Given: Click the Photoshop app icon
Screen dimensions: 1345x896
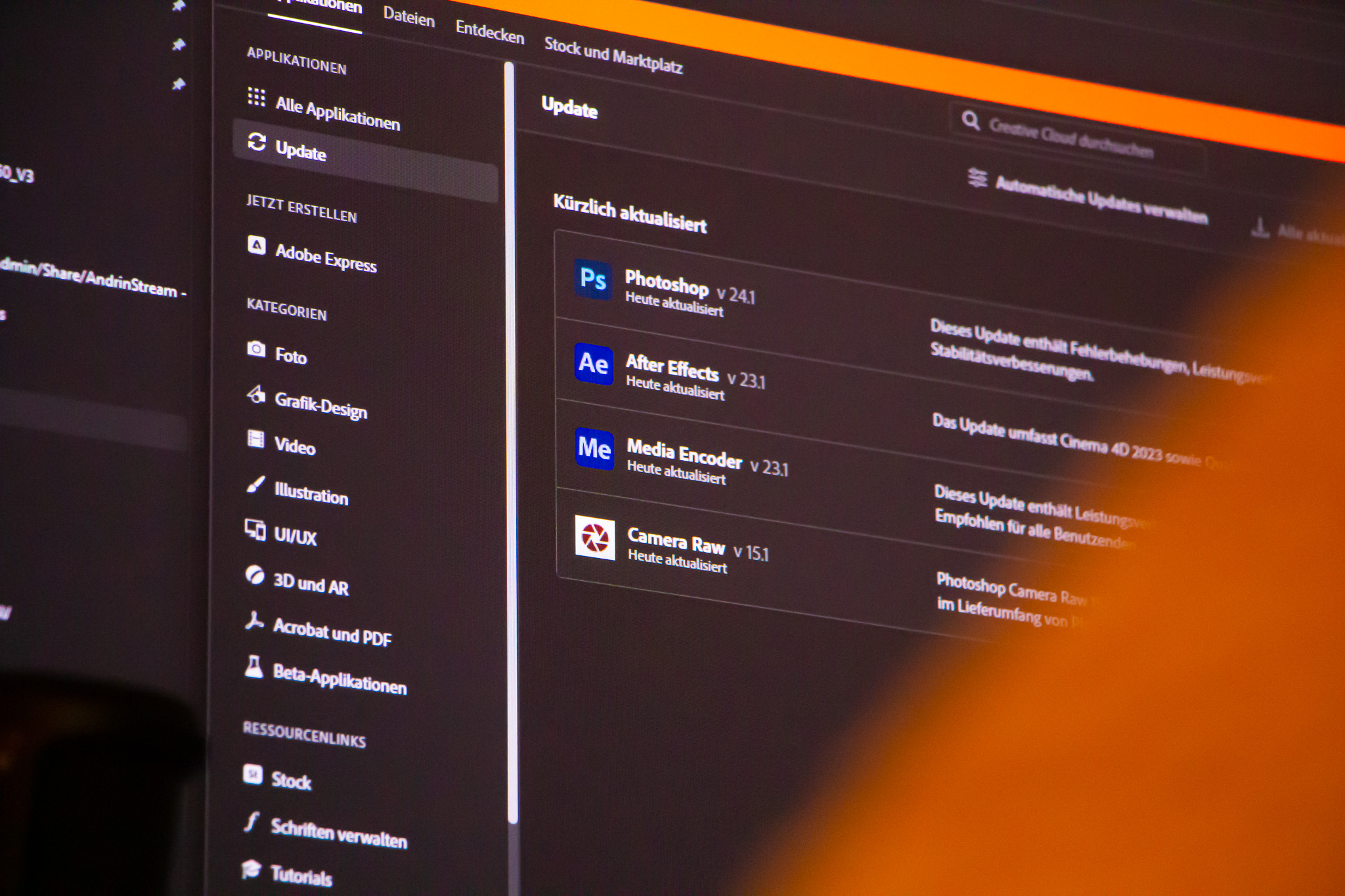Looking at the screenshot, I should pos(593,279).
